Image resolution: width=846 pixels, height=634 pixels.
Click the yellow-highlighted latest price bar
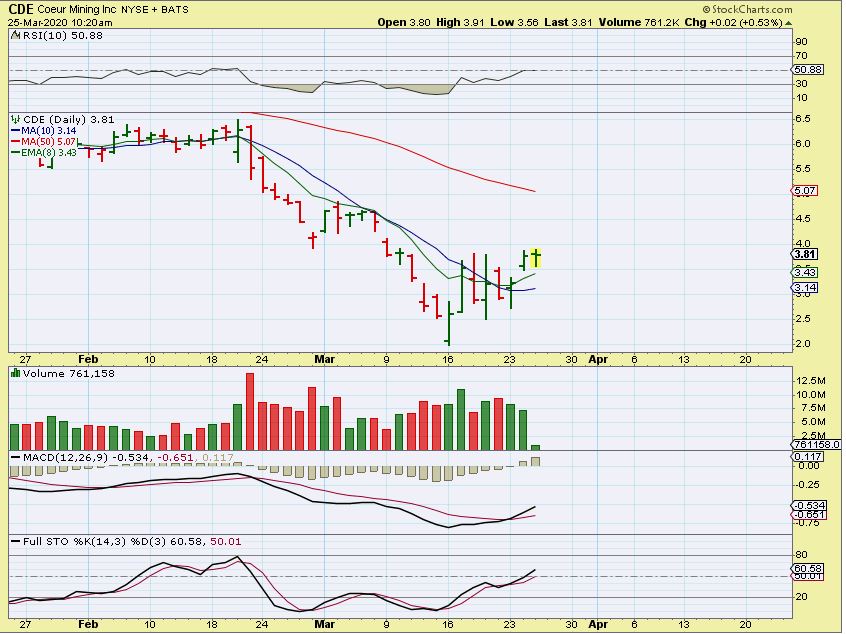coord(536,258)
